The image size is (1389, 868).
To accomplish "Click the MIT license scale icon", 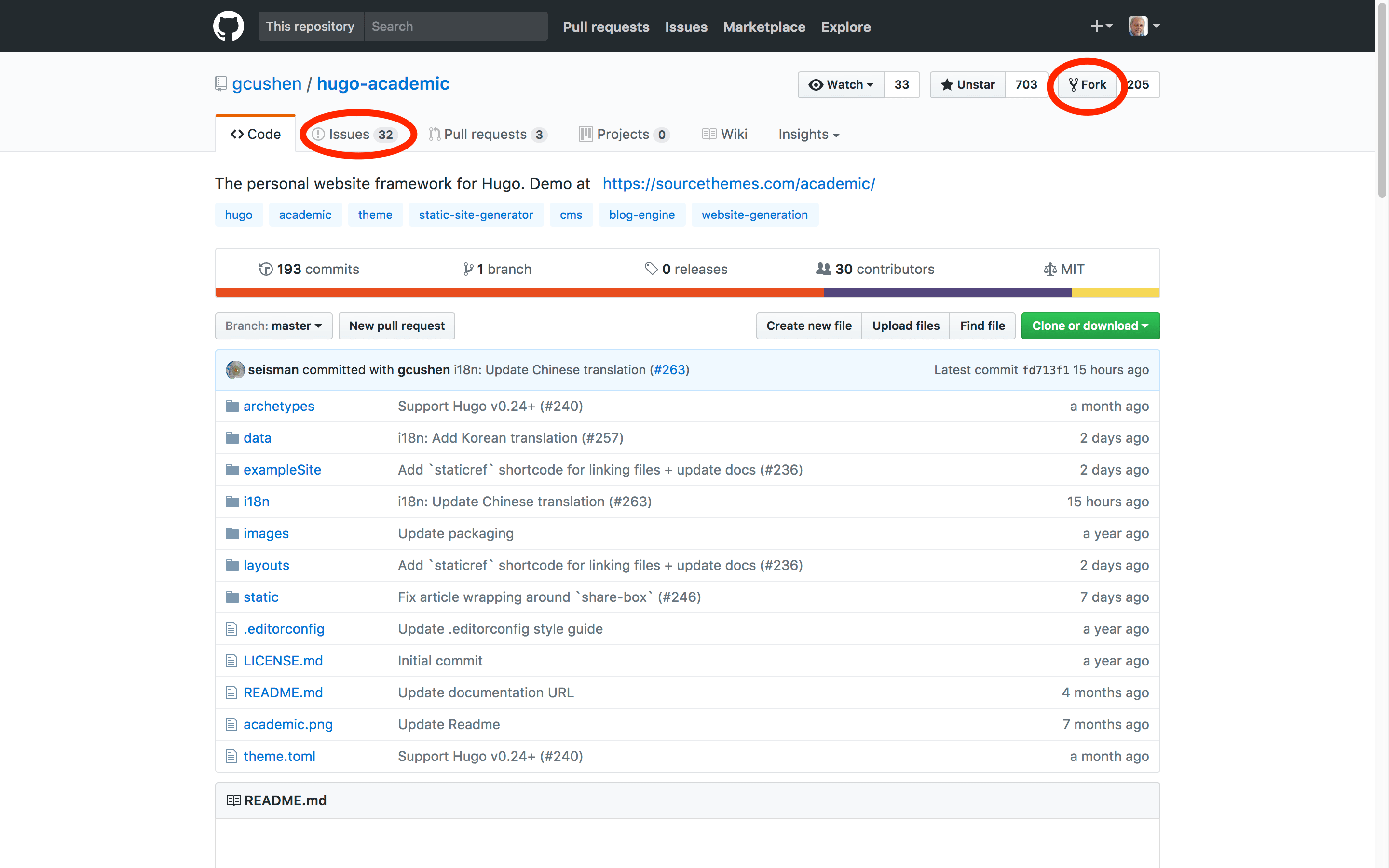I will tap(1050, 269).
